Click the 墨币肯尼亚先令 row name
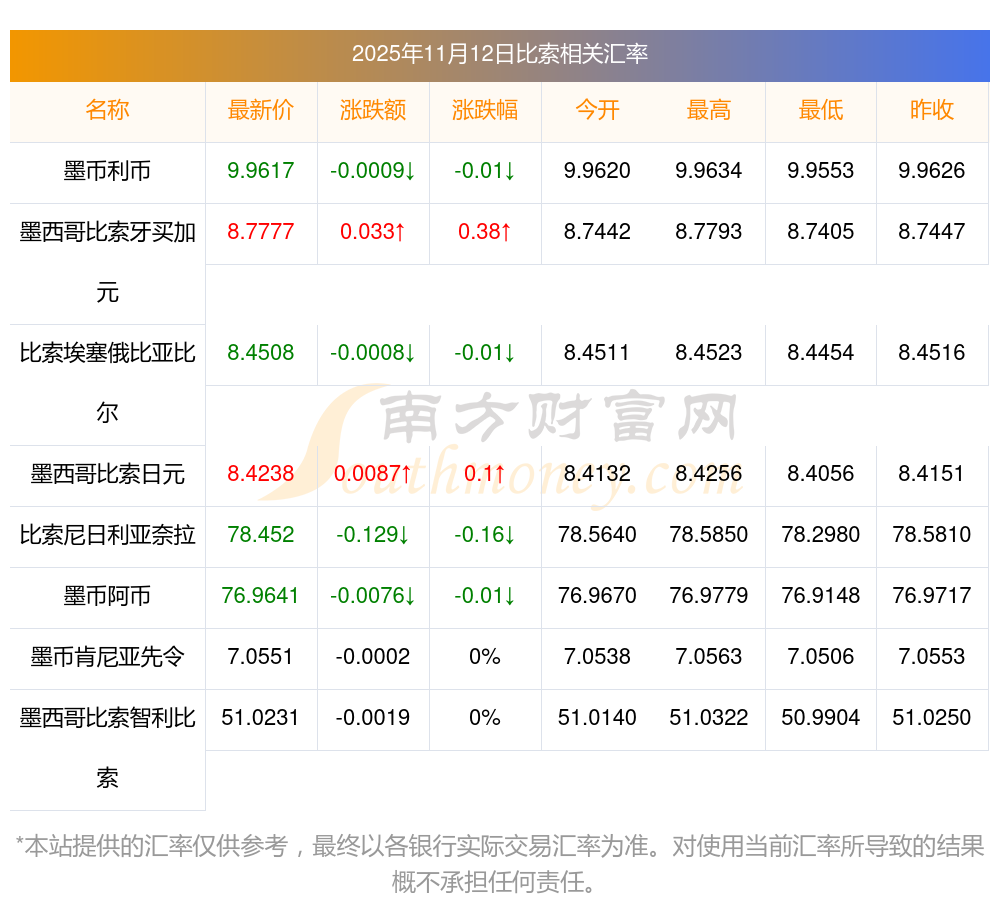Screen dimensions: 1000x913 pyautogui.click(x=107, y=657)
